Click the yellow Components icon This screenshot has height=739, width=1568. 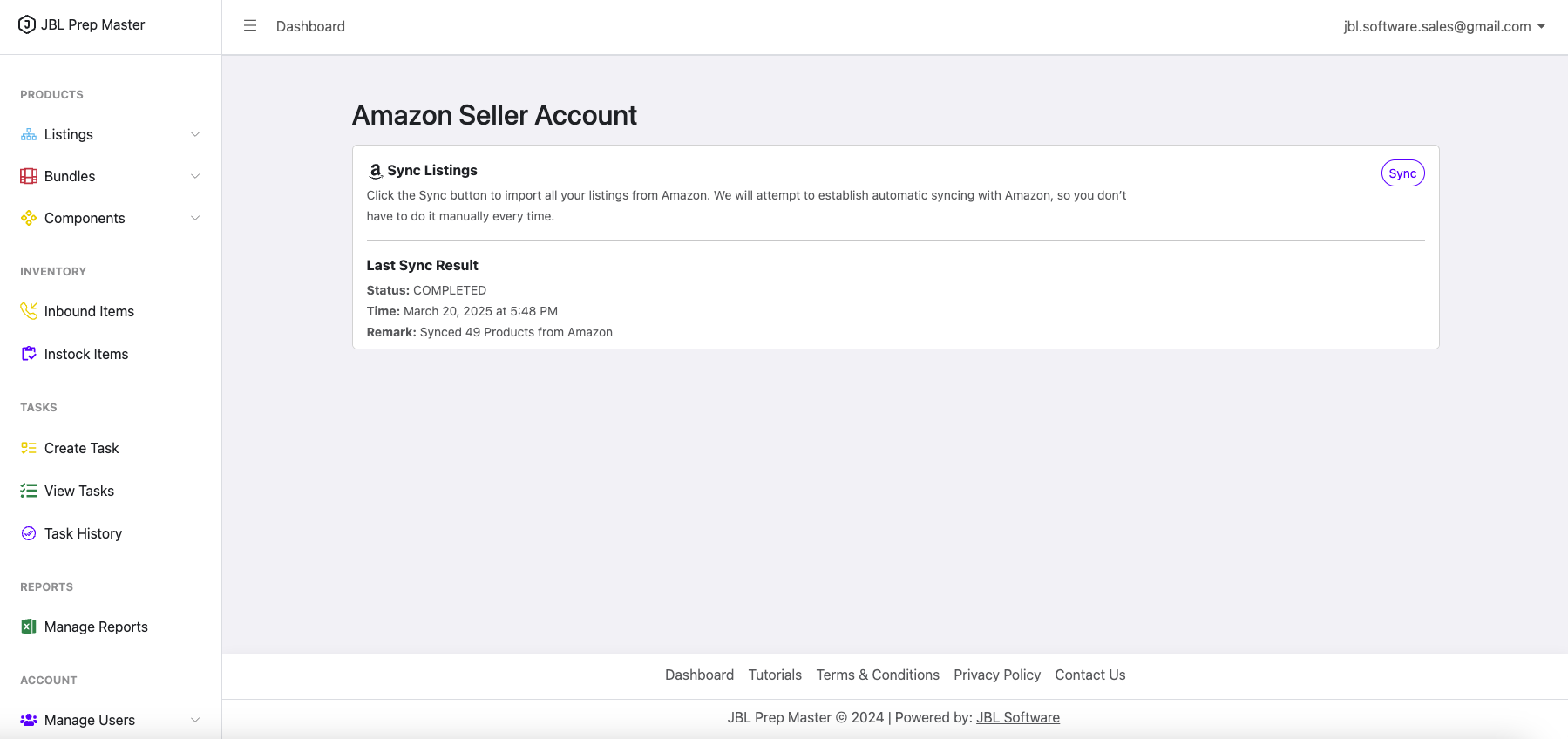29,218
